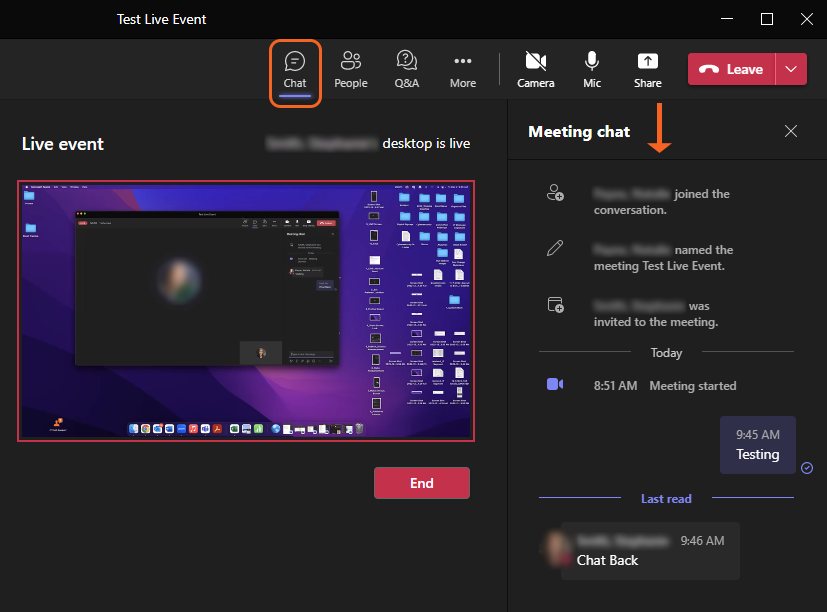Click the invited to meeting calendar icon
The height and width of the screenshot is (612, 827).
click(x=555, y=306)
